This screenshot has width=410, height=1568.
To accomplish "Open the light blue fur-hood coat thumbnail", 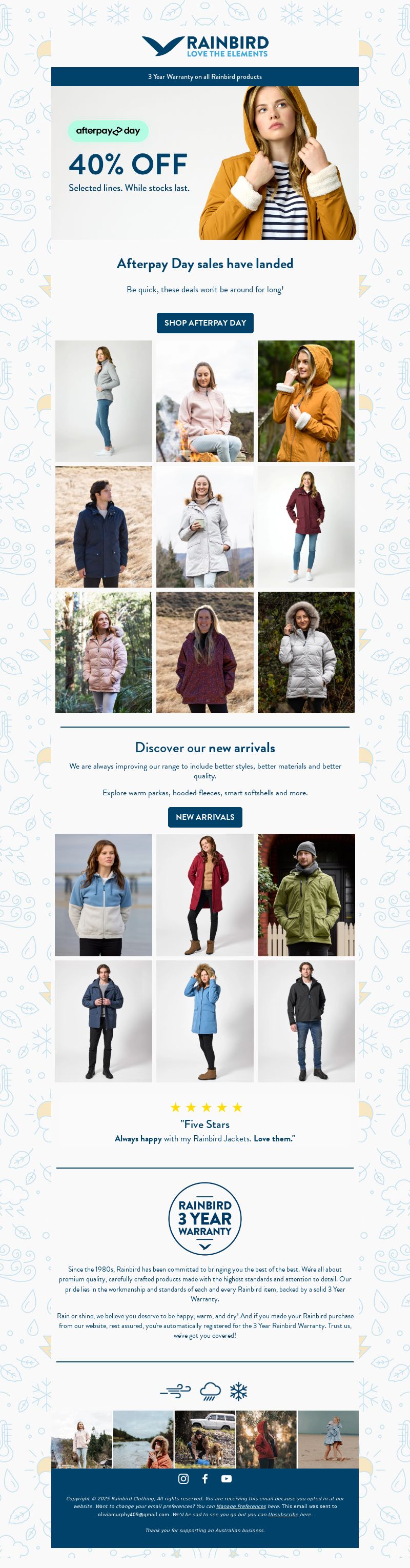I will 205,1021.
